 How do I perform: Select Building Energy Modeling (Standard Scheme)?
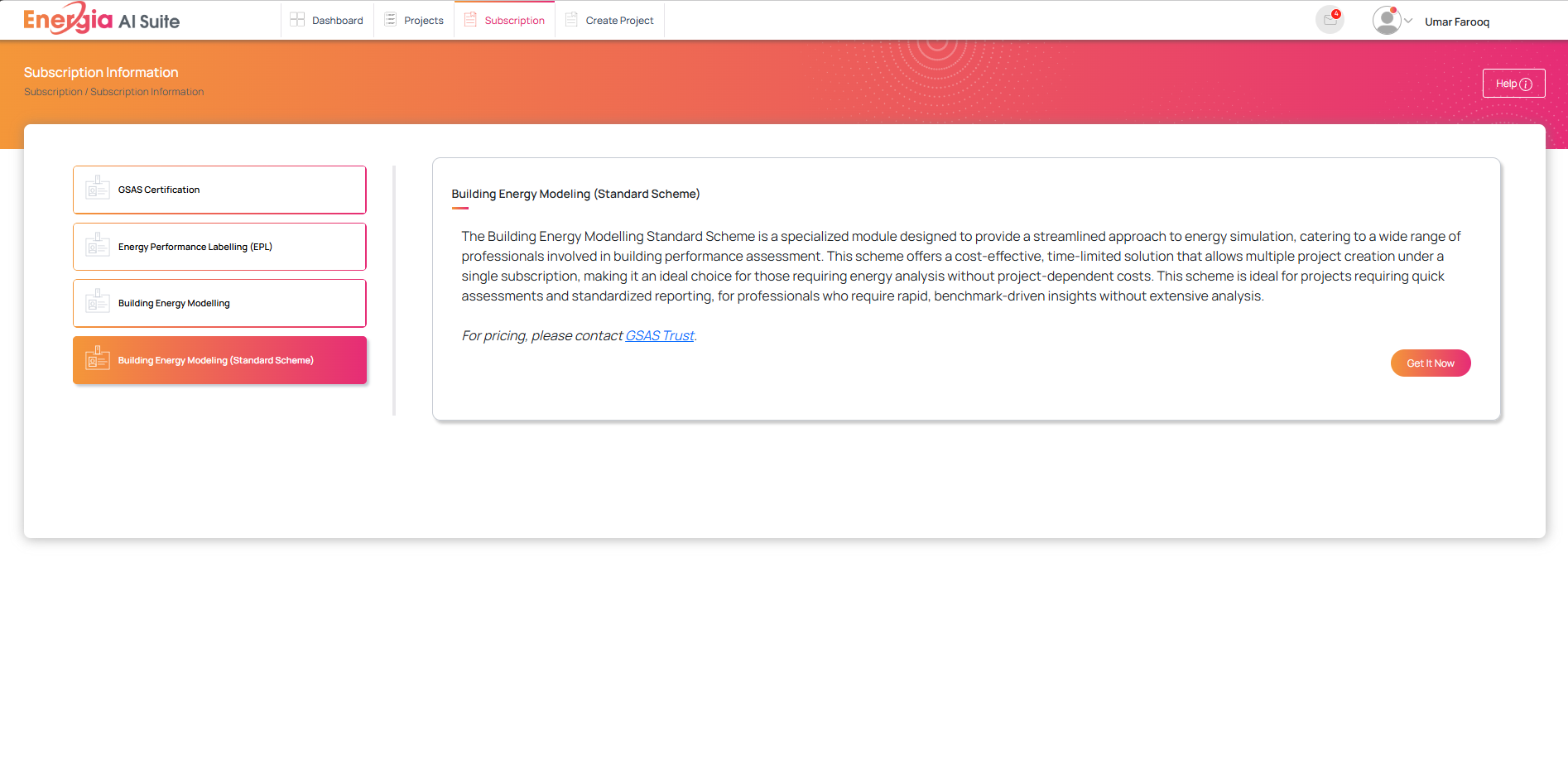[219, 360]
